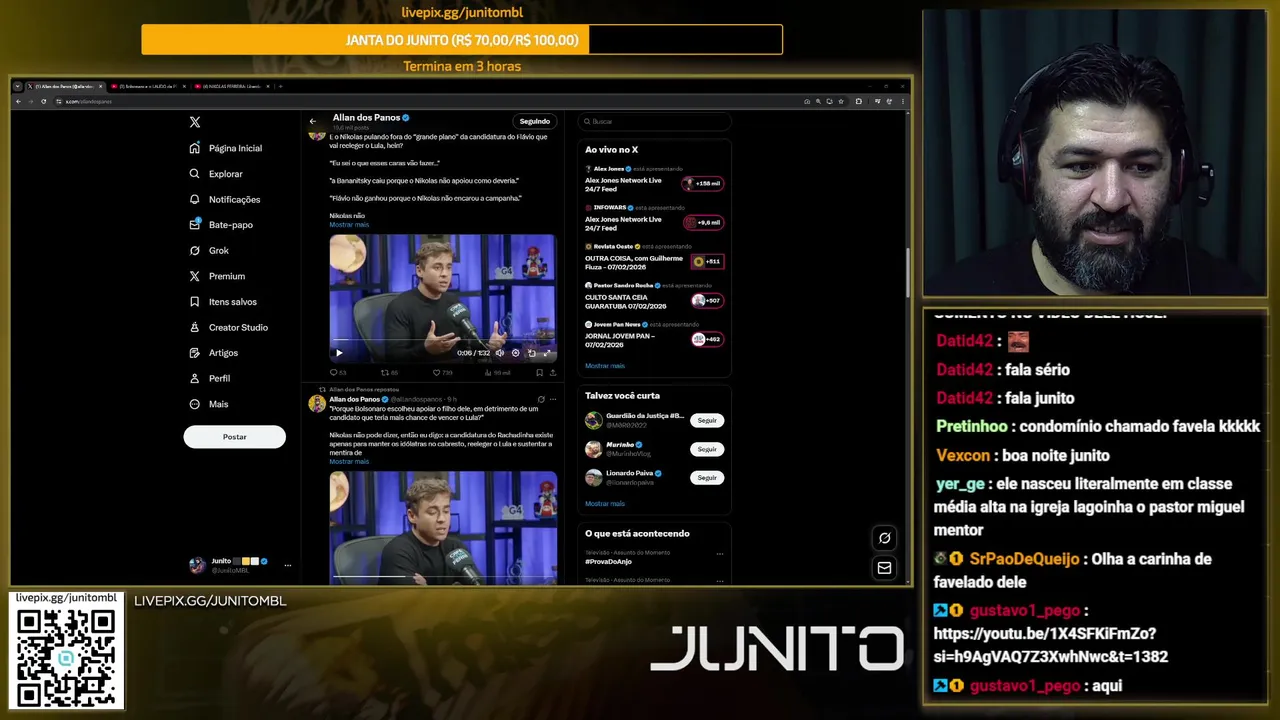Viewport: 1280px width, 720px height.
Task: Open Bate-papo envelope icon in sidebar
Action: point(195,225)
